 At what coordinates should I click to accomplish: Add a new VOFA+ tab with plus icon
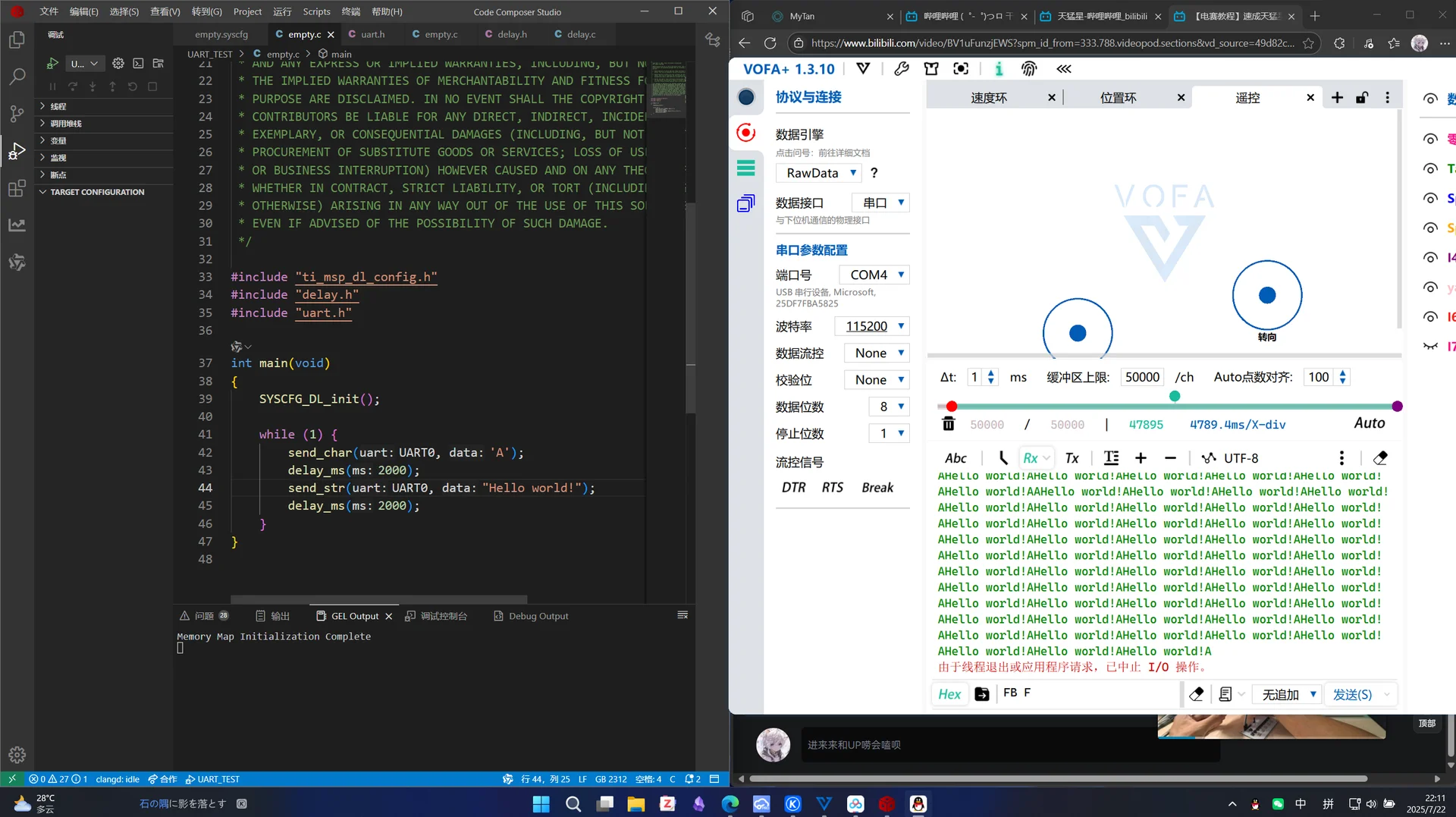click(1337, 98)
